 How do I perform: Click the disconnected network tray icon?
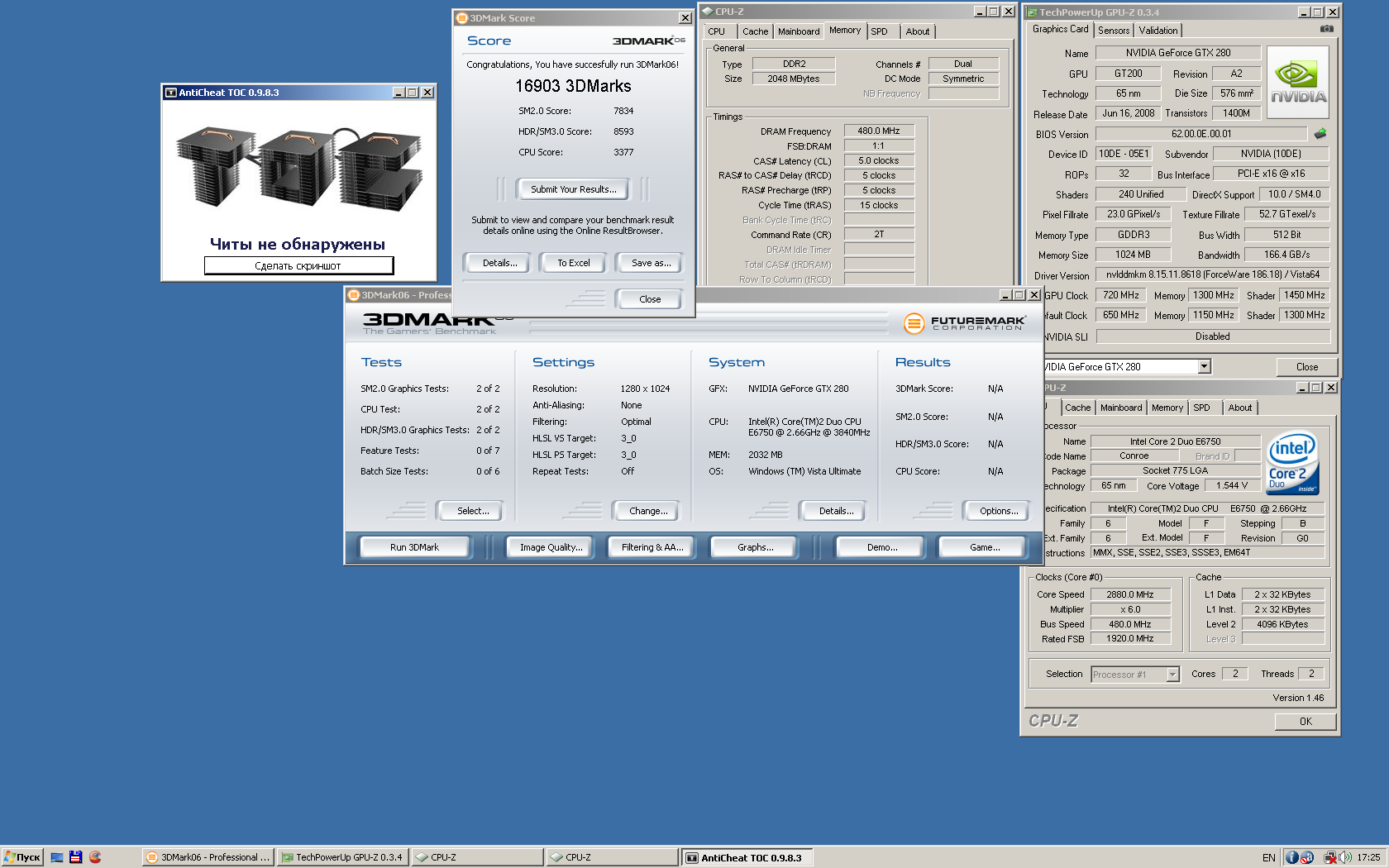[1330, 857]
